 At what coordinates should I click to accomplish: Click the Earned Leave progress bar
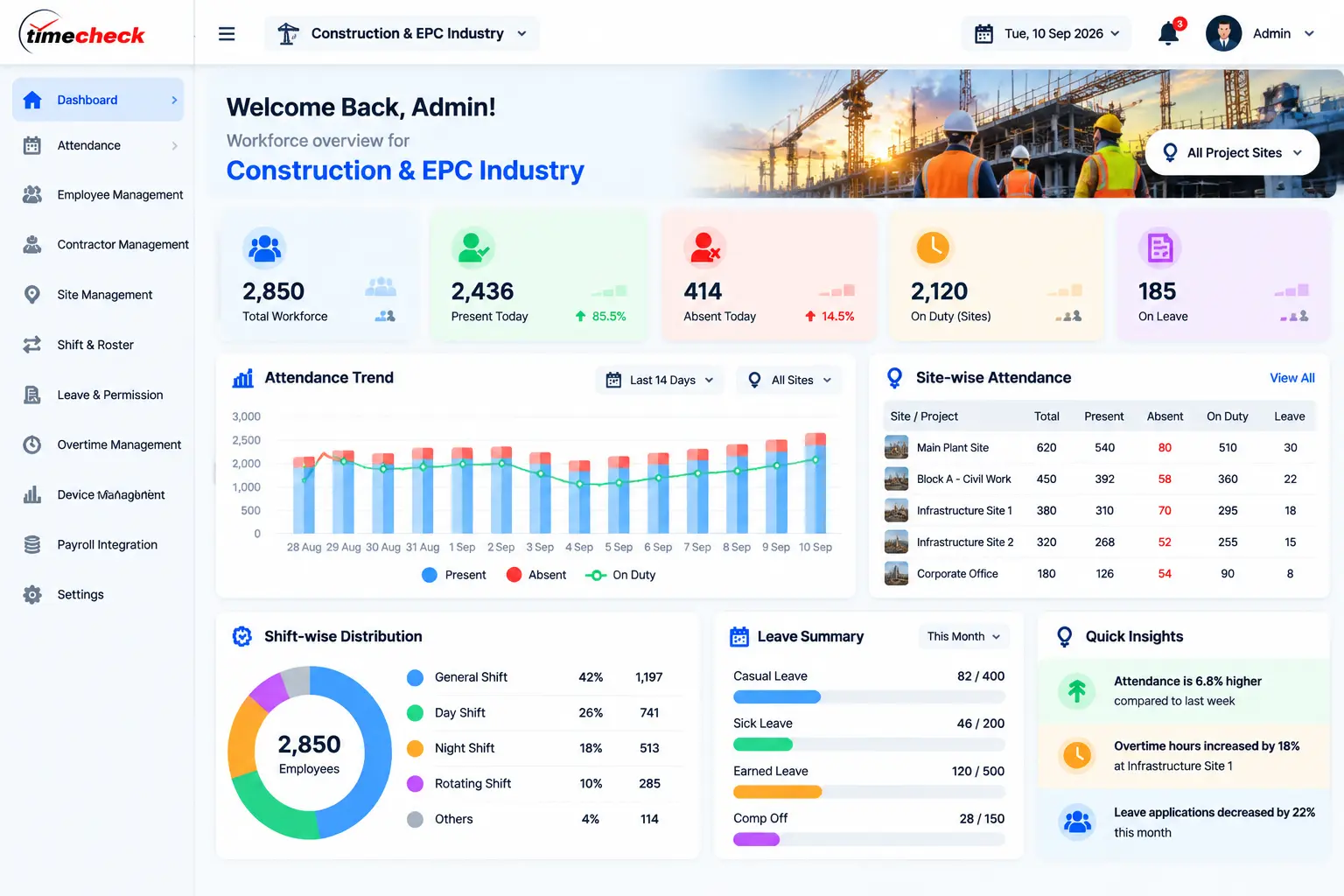pos(869,792)
